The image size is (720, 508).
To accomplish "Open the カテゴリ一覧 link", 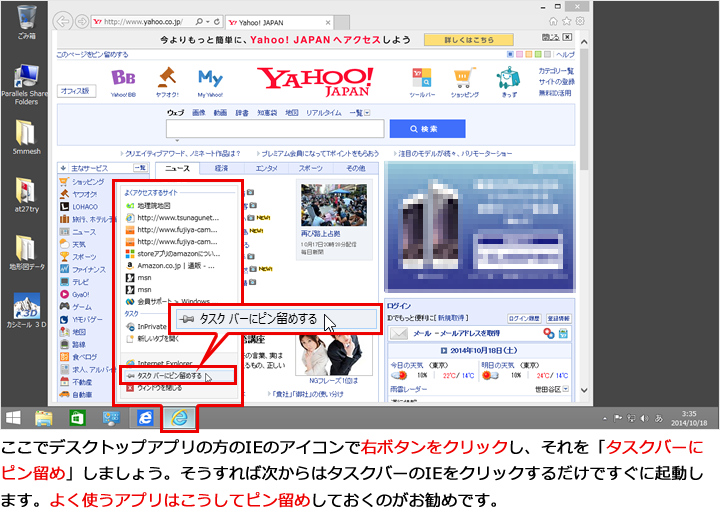I will point(556,71).
